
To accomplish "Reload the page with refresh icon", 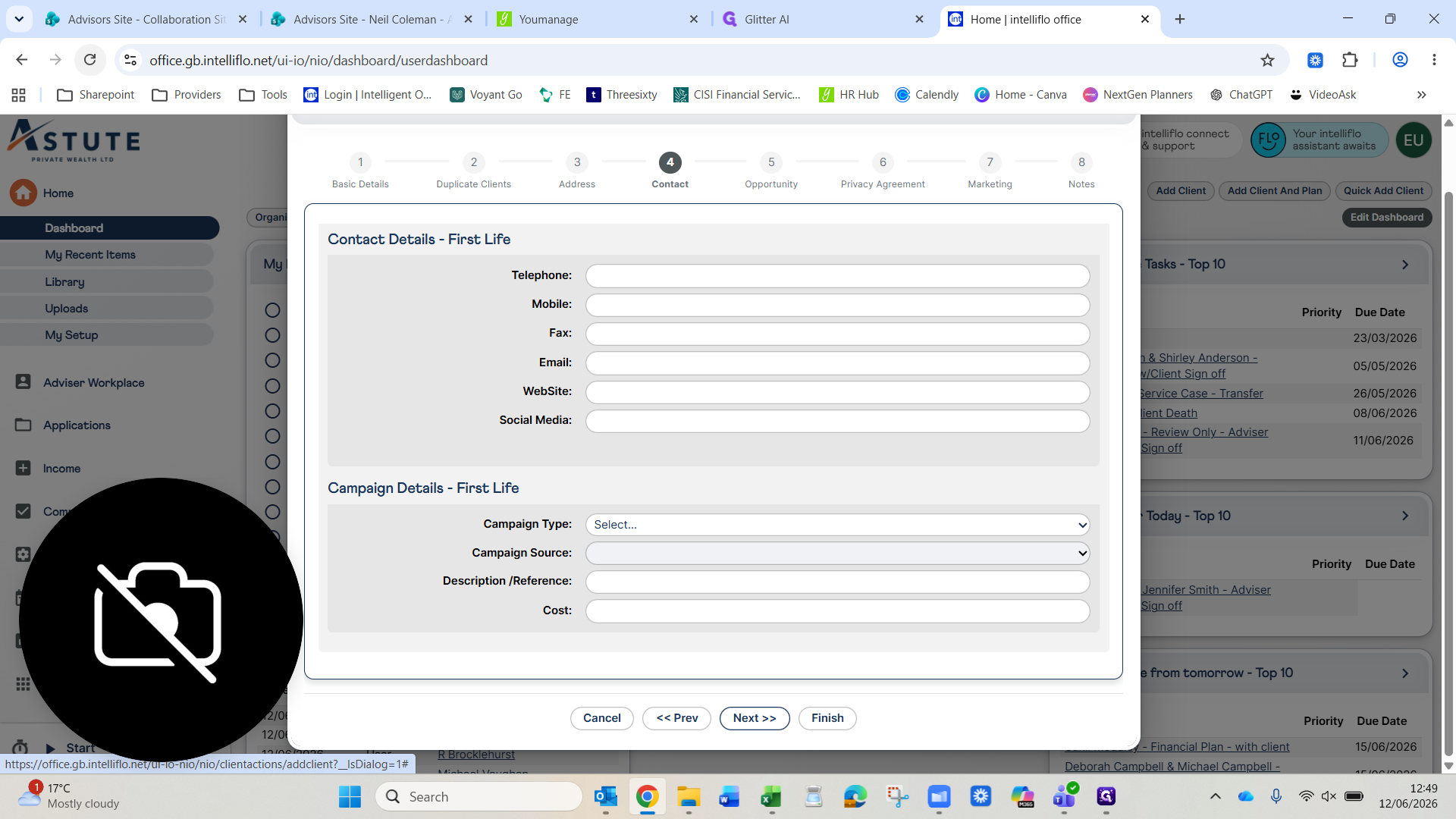I will pos(90,60).
